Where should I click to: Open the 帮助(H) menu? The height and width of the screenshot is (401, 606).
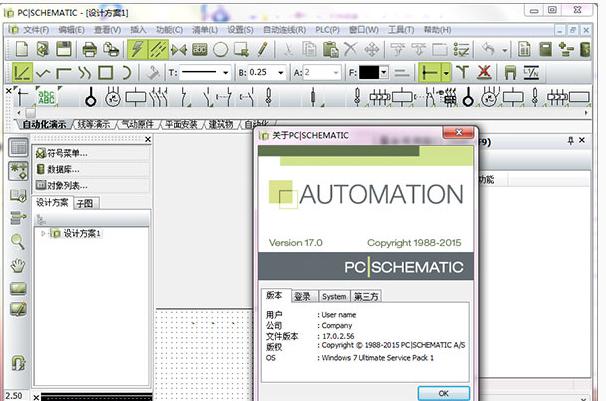(437, 30)
